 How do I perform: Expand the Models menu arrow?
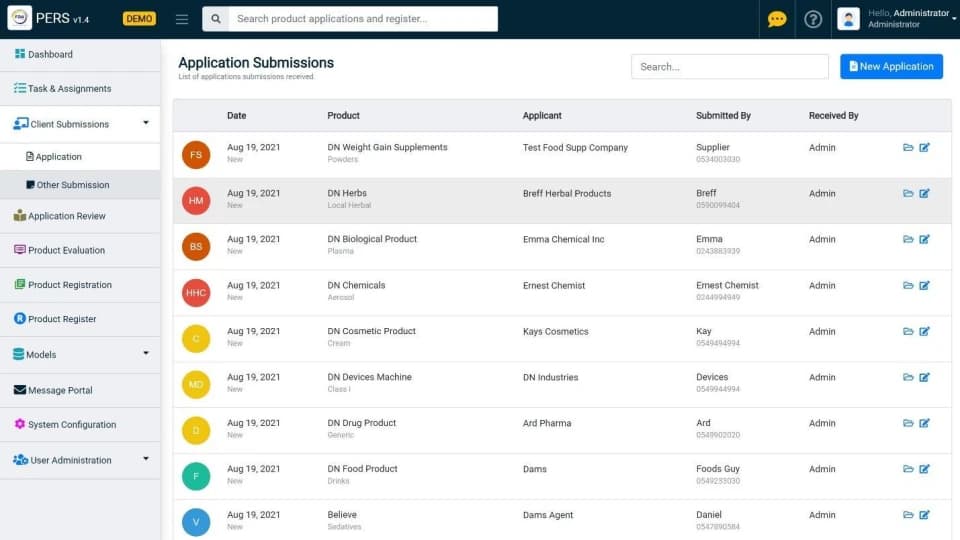pyautogui.click(x=146, y=353)
